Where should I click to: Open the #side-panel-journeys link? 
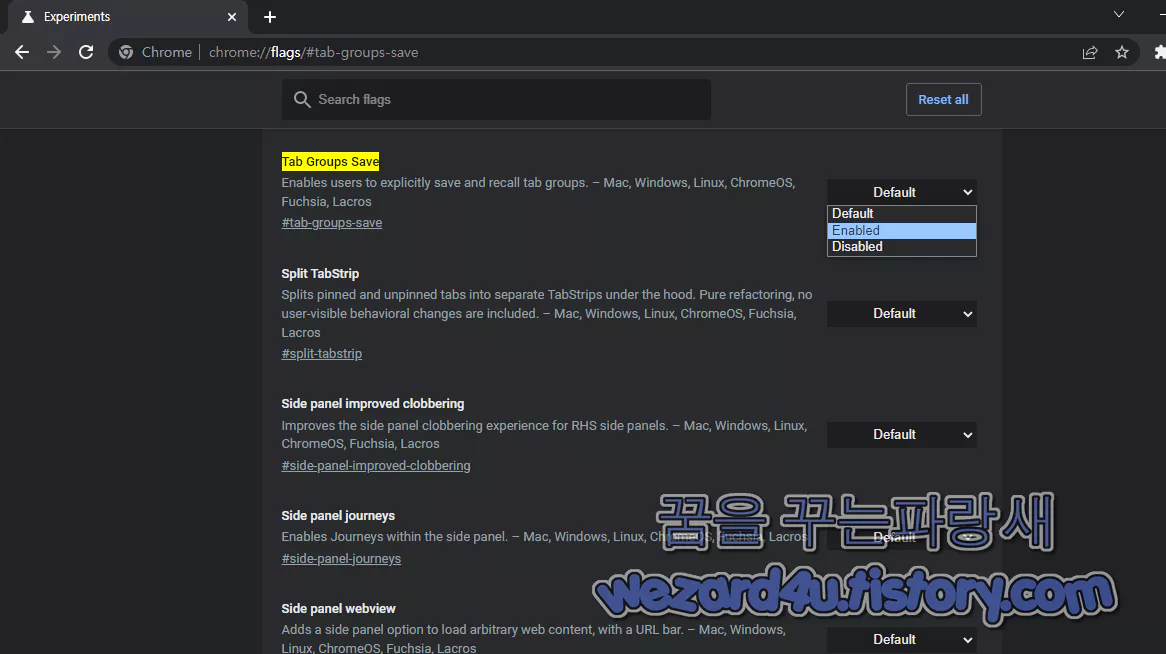tap(341, 559)
